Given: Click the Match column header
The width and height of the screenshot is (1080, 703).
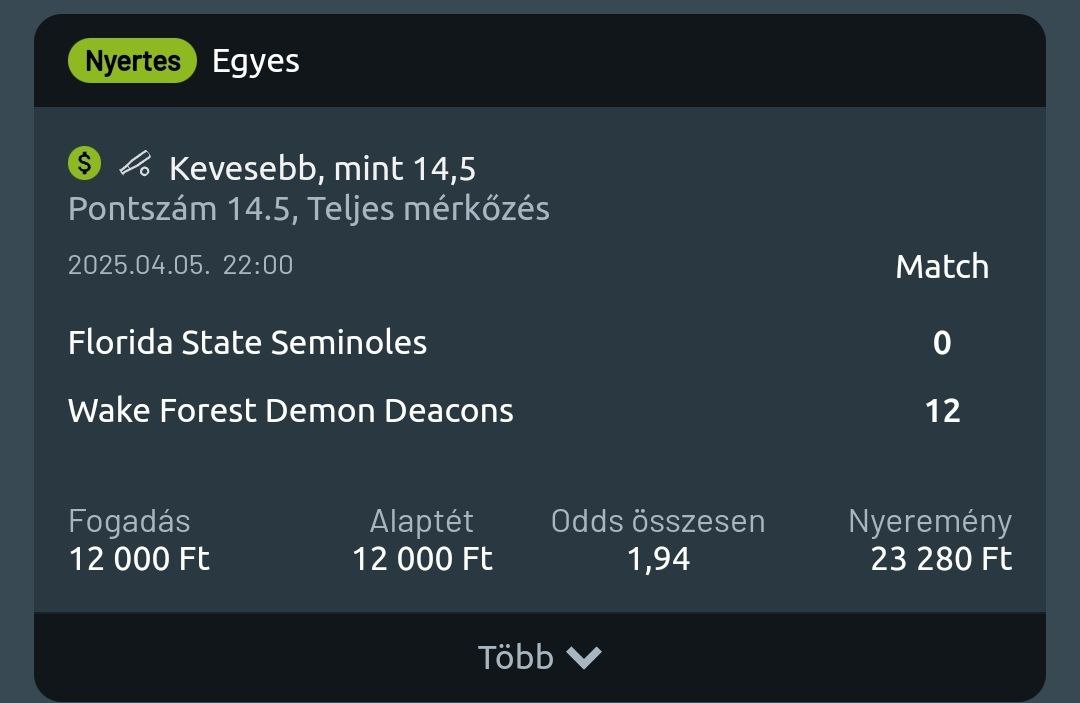Looking at the screenshot, I should tap(942, 267).
